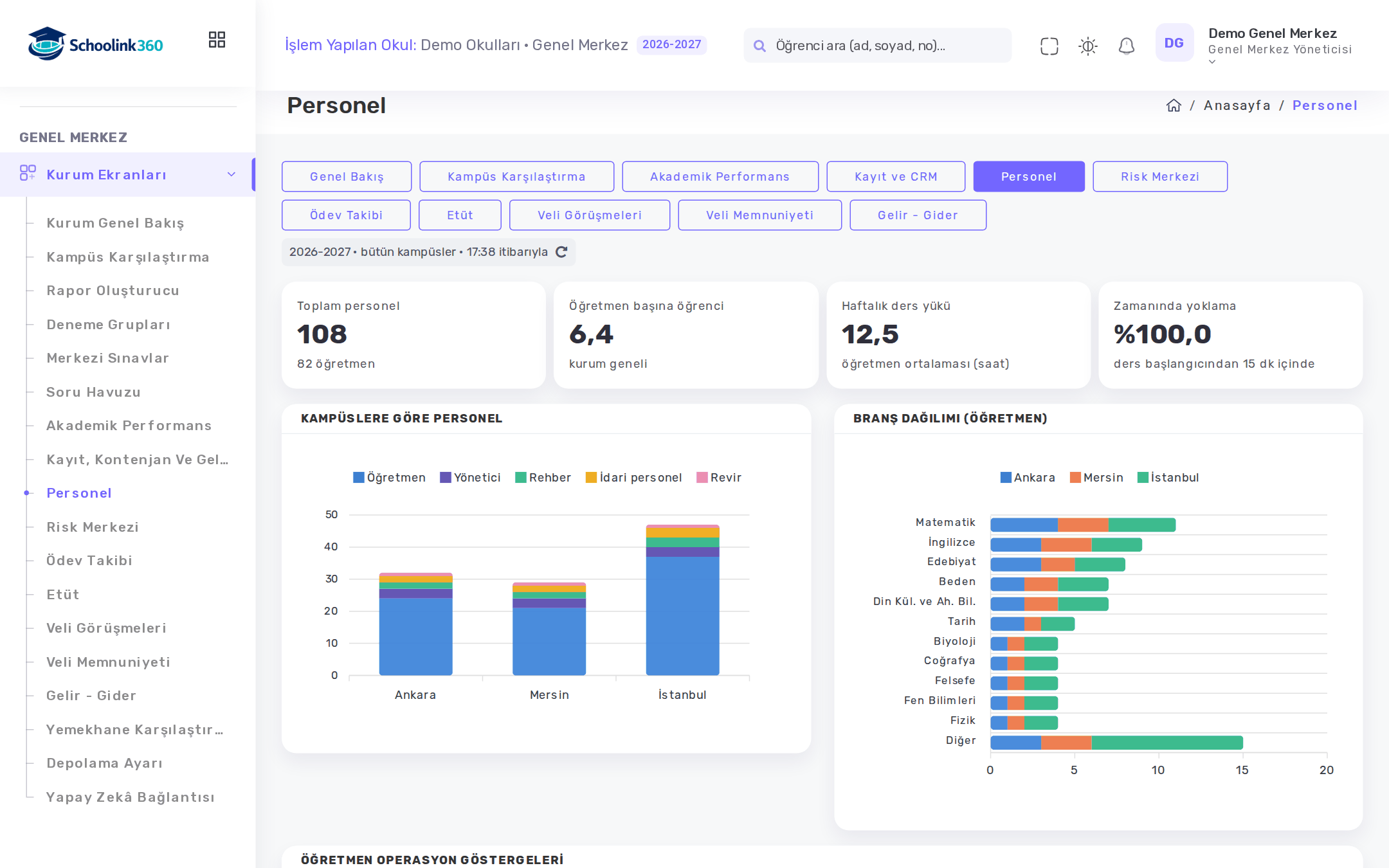
Task: Open Kurum Genel Bakış in sidebar
Action: [115, 223]
